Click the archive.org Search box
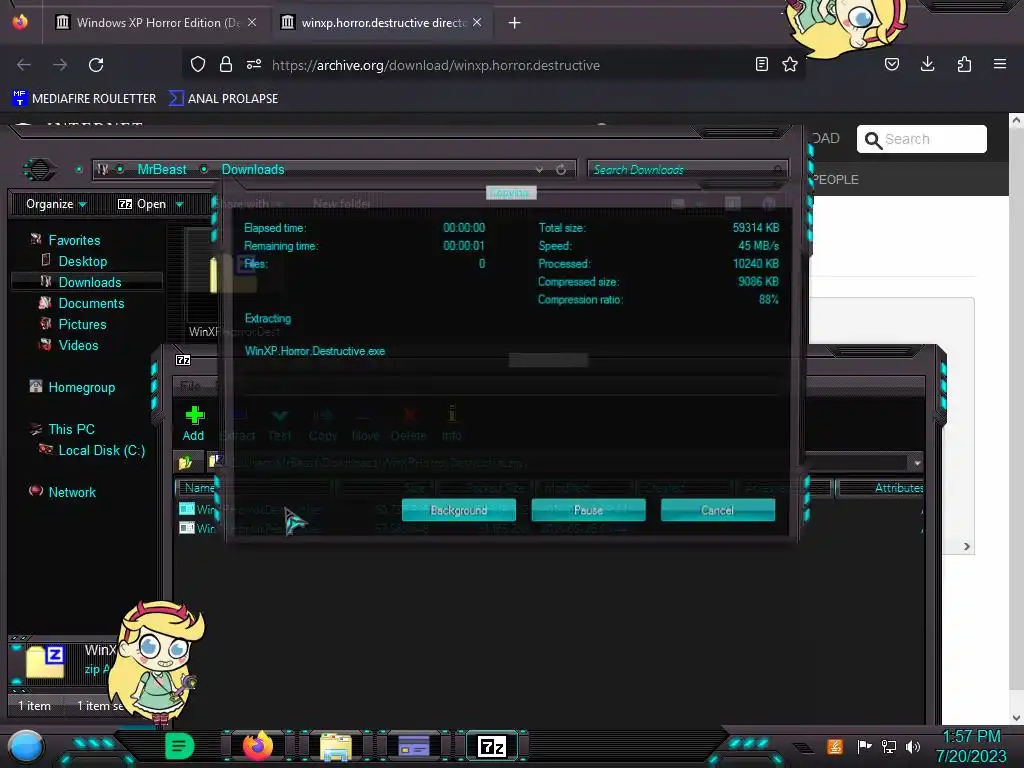The image size is (1024, 768). (x=921, y=139)
